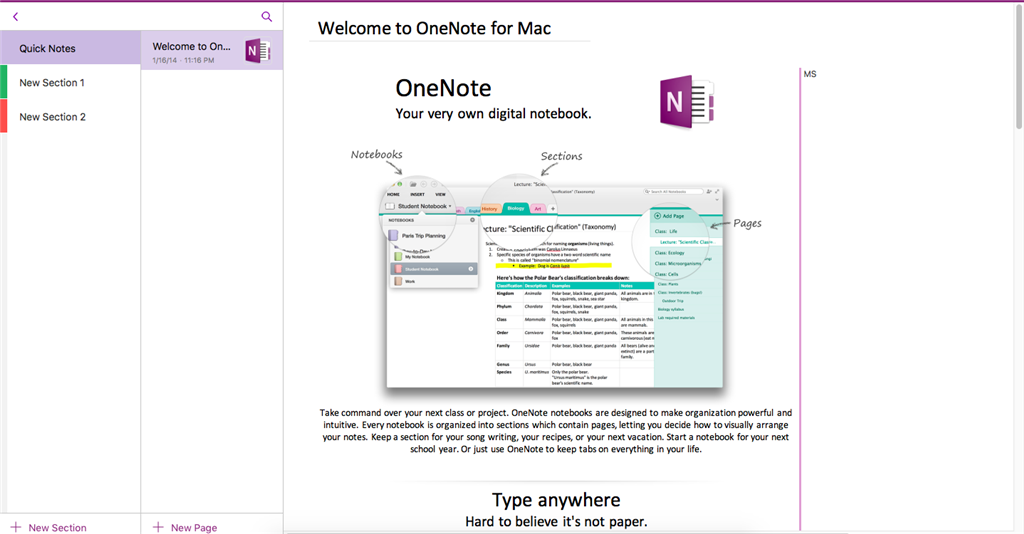
Task: Click the vertical scrollbar on the right edge
Action: [x=1019, y=65]
